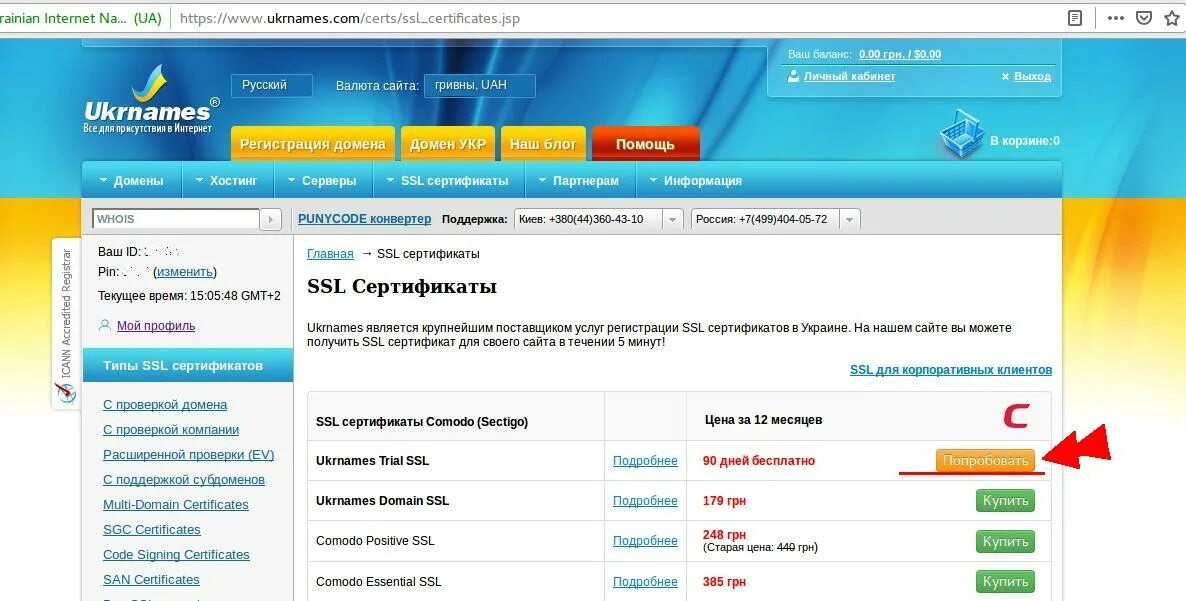The height and width of the screenshot is (601, 1186).
Task: Open SAN Certificates sidebar link
Action: coord(151,579)
